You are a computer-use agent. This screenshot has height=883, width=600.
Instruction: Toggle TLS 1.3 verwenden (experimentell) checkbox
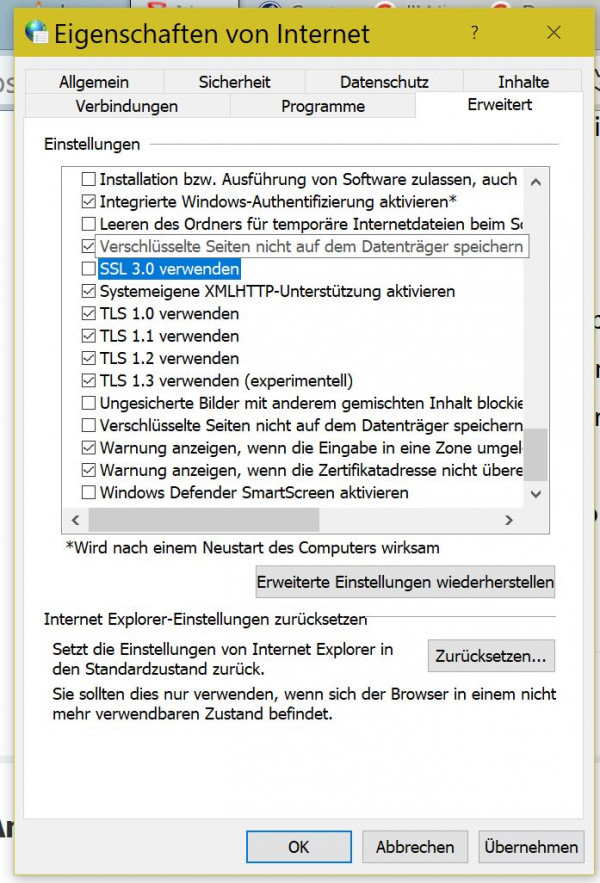(x=88, y=381)
